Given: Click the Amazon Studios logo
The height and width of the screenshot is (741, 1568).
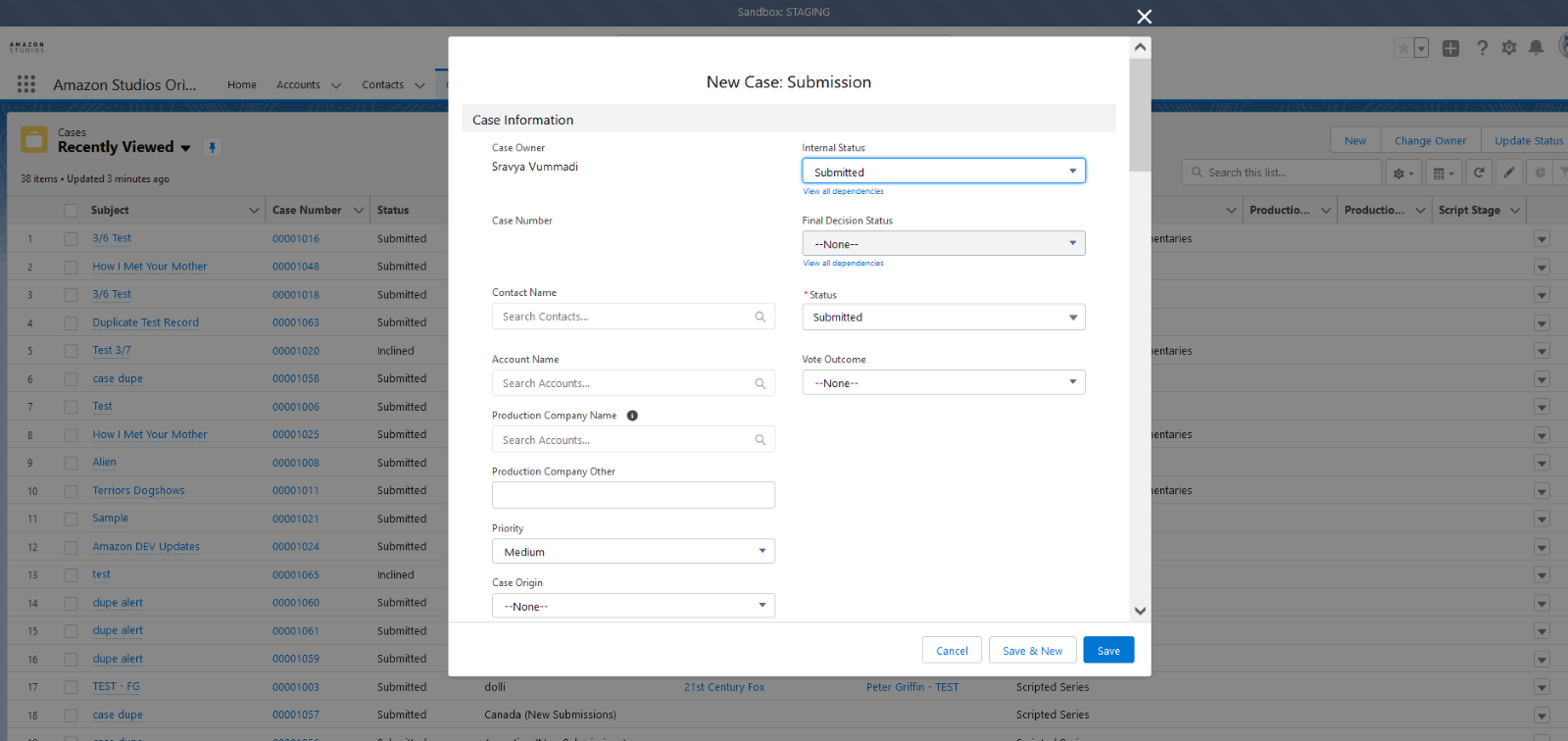Looking at the screenshot, I should (x=26, y=47).
